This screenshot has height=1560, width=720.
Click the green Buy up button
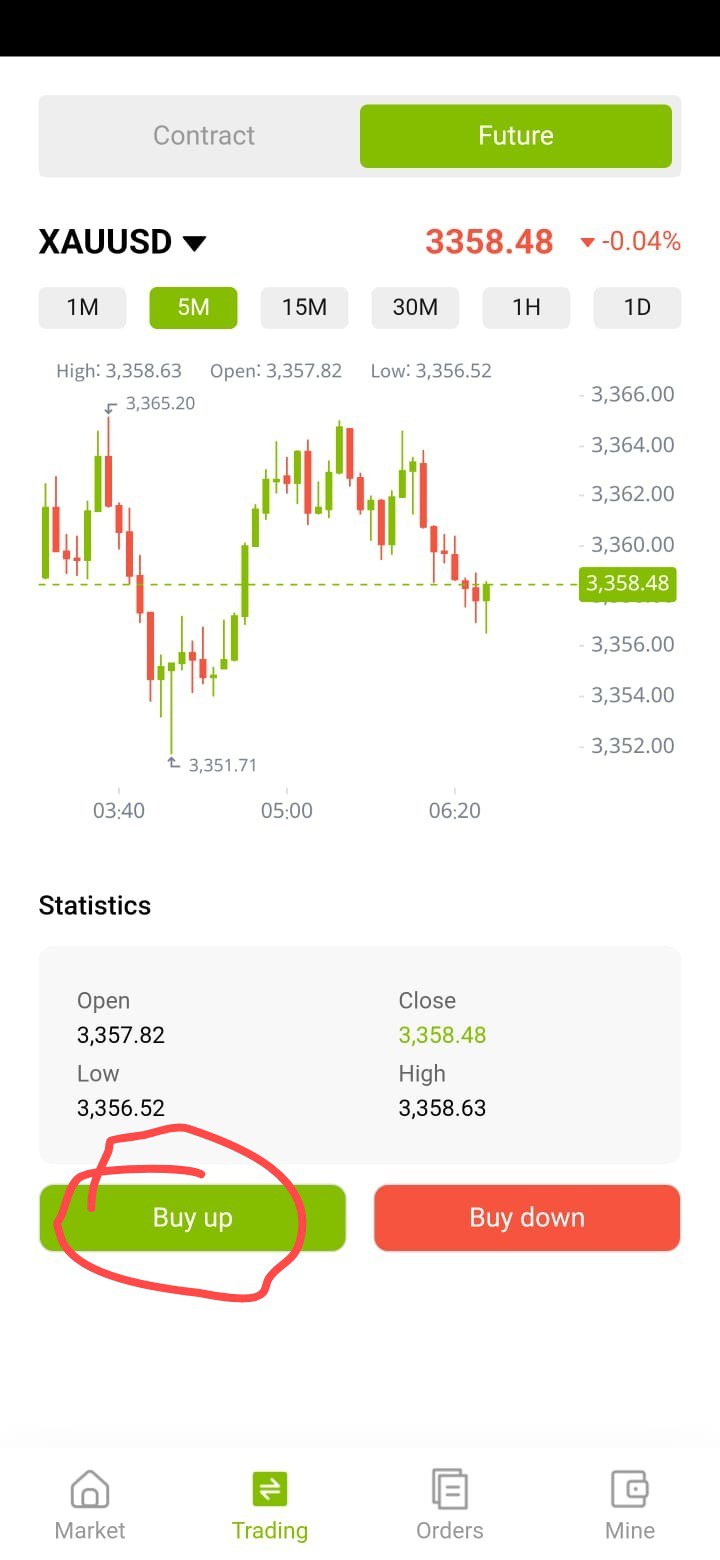point(193,1218)
